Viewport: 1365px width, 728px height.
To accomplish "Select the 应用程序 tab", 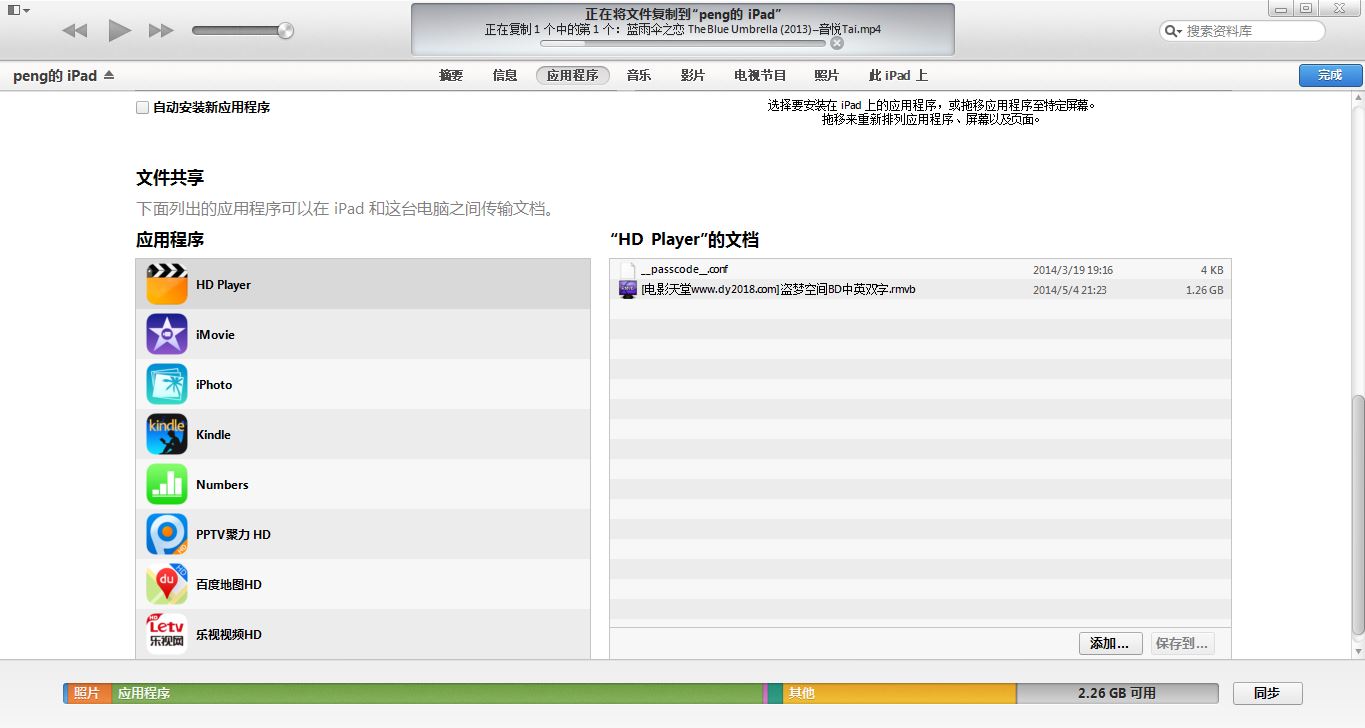I will (x=572, y=75).
